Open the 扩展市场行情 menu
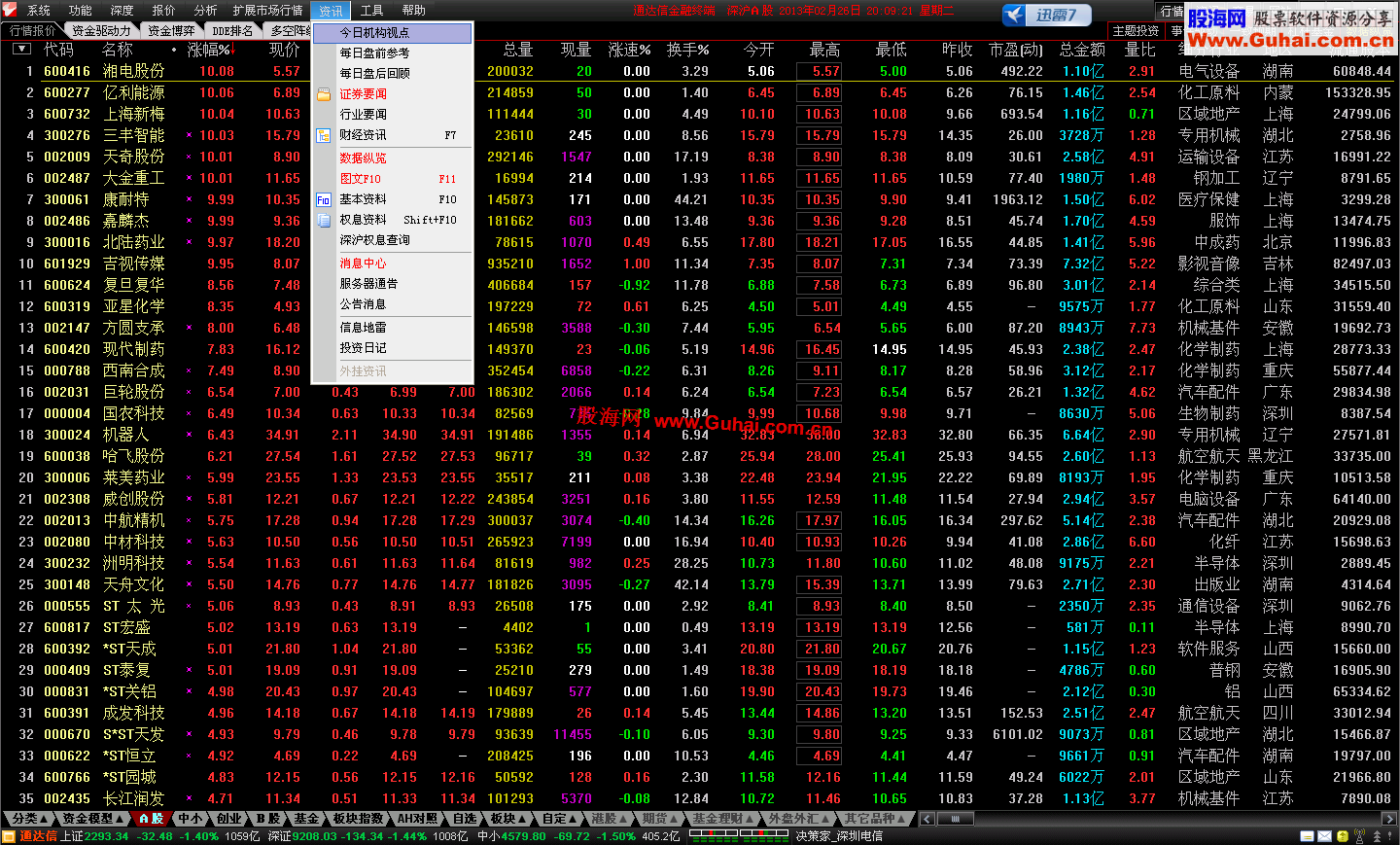The width and height of the screenshot is (1400, 845). tap(267, 11)
